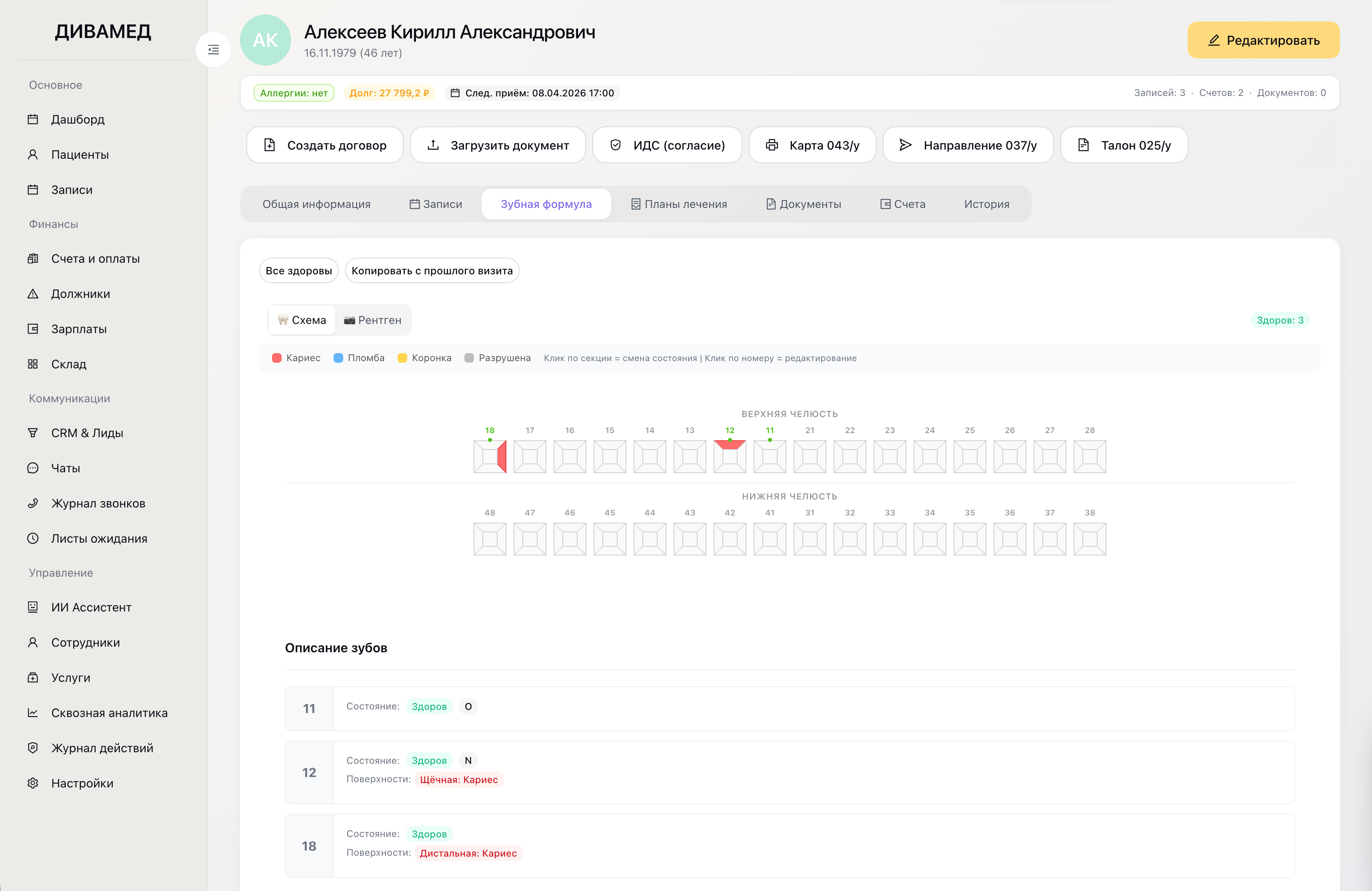
Task: Click След. приём 08.04.2026 17:00 badge
Action: [532, 93]
